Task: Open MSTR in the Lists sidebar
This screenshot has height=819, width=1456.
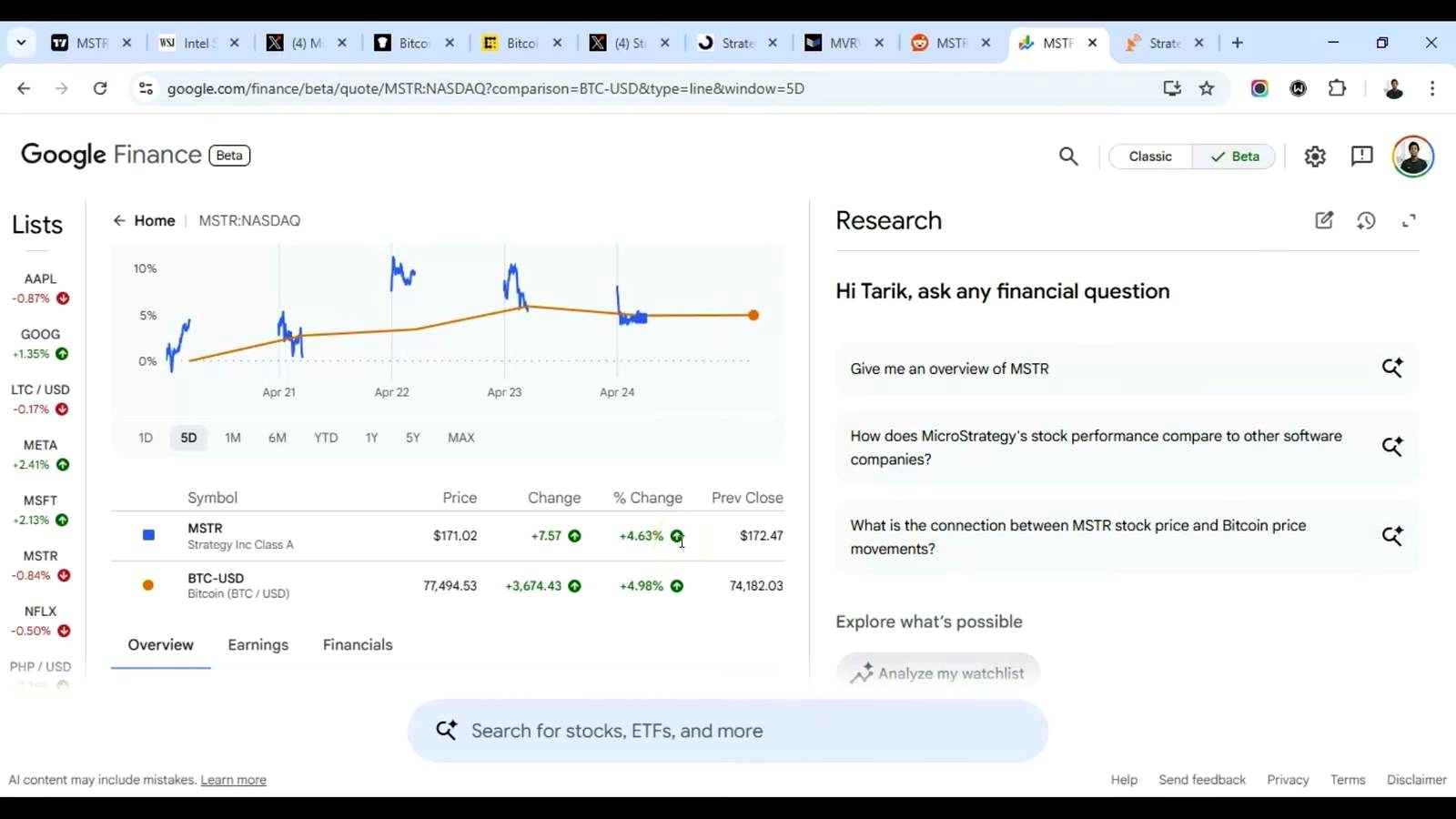Action: point(41,566)
